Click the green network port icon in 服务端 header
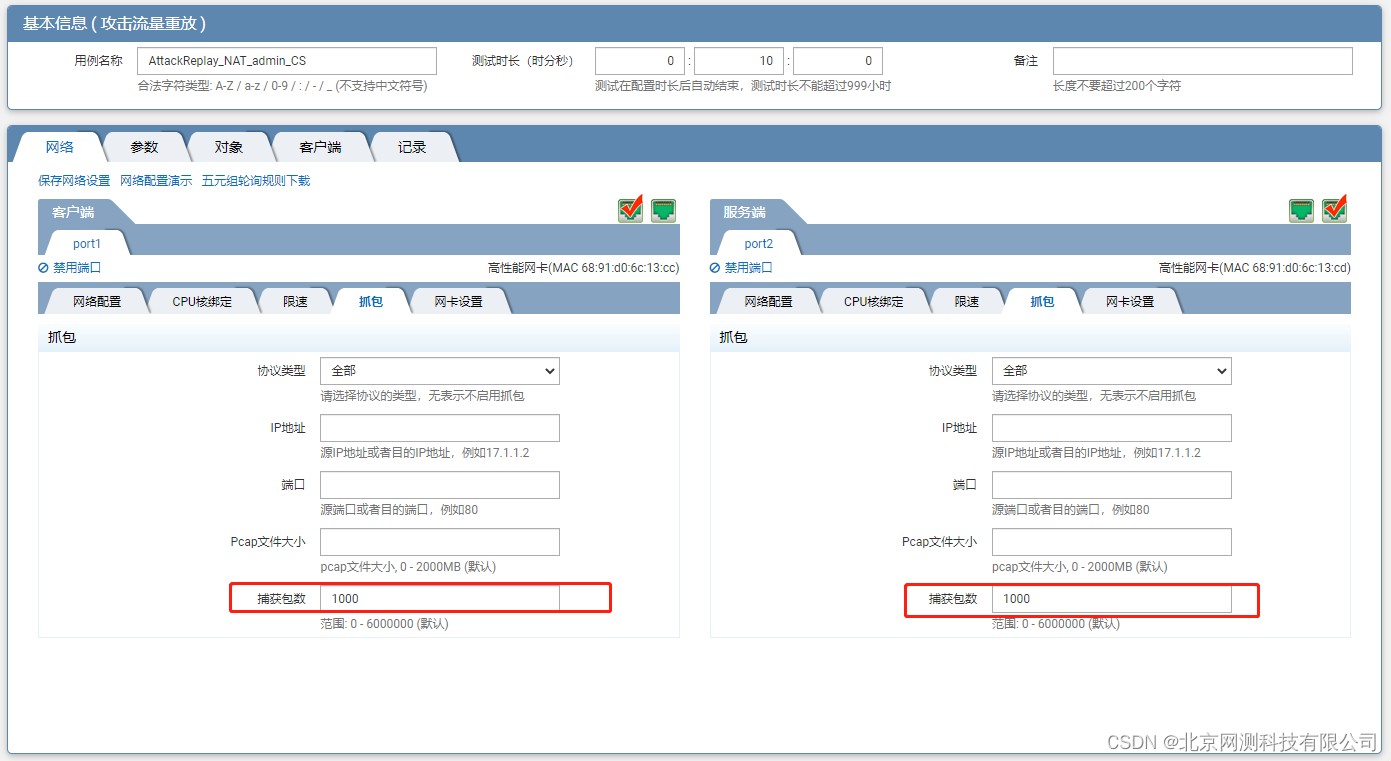The image size is (1391, 761). 1302,210
